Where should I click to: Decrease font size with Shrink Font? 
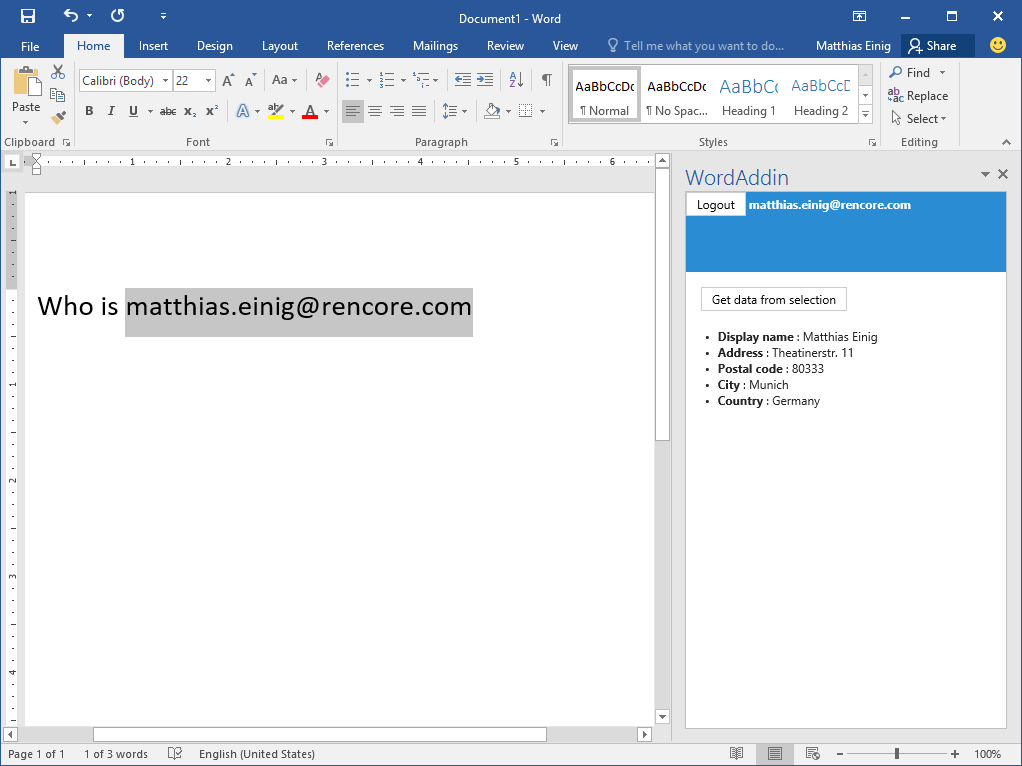tap(250, 80)
